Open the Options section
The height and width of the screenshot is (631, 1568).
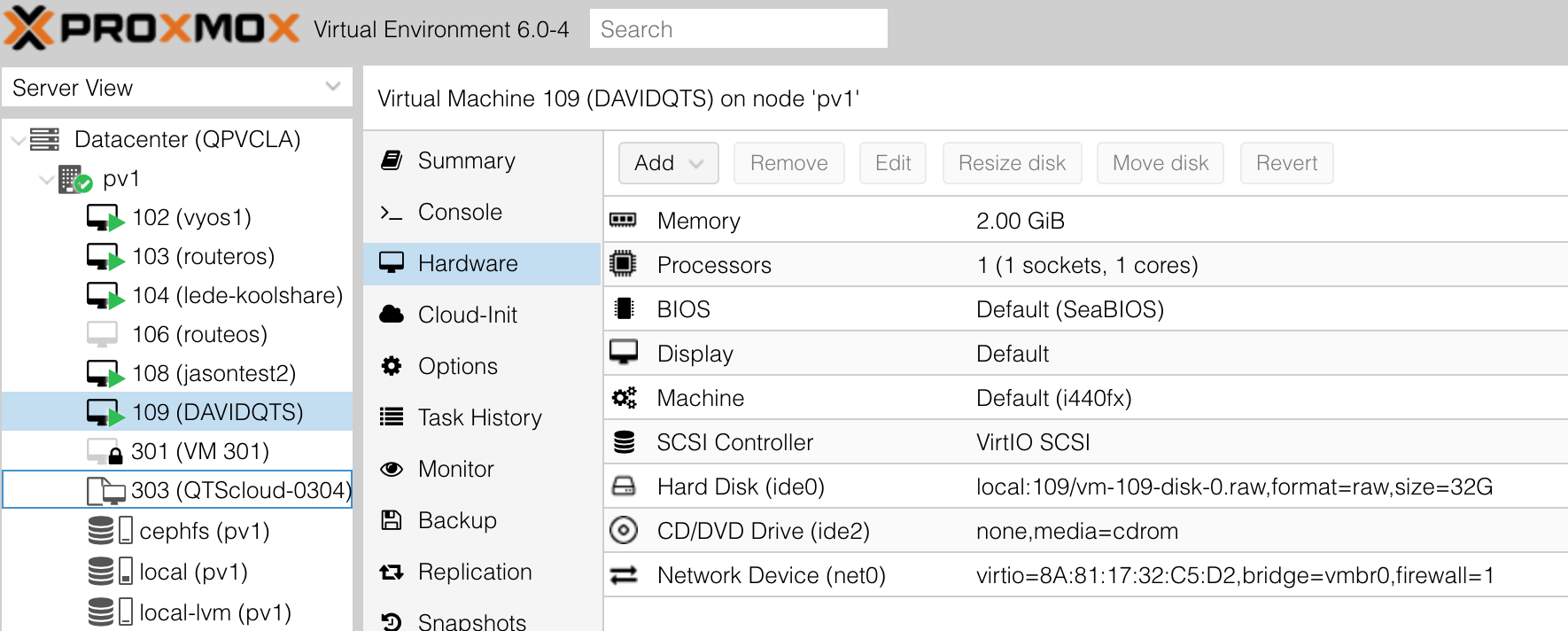482,367
